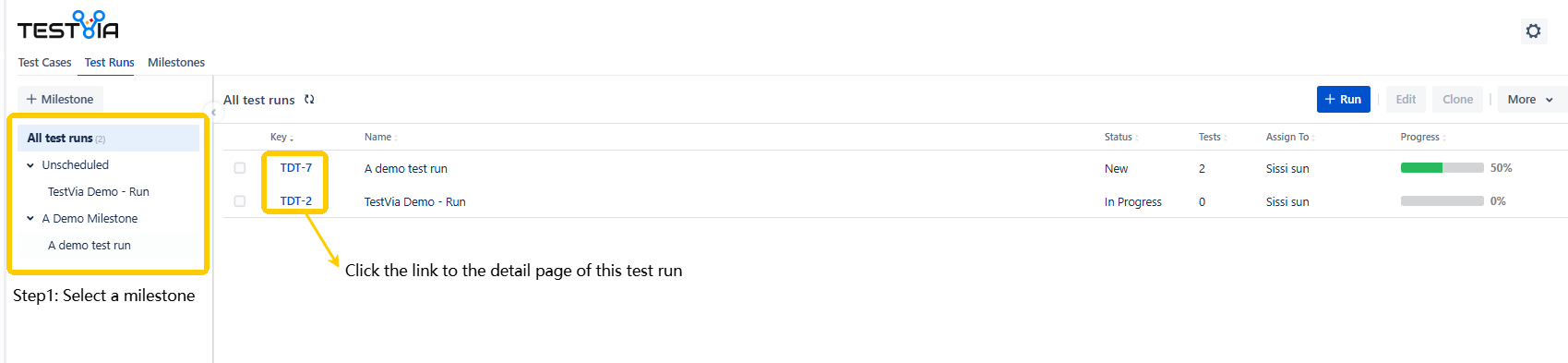Click the 50% progress bar
Viewport: 1568px width, 363px height.
tap(1442, 168)
